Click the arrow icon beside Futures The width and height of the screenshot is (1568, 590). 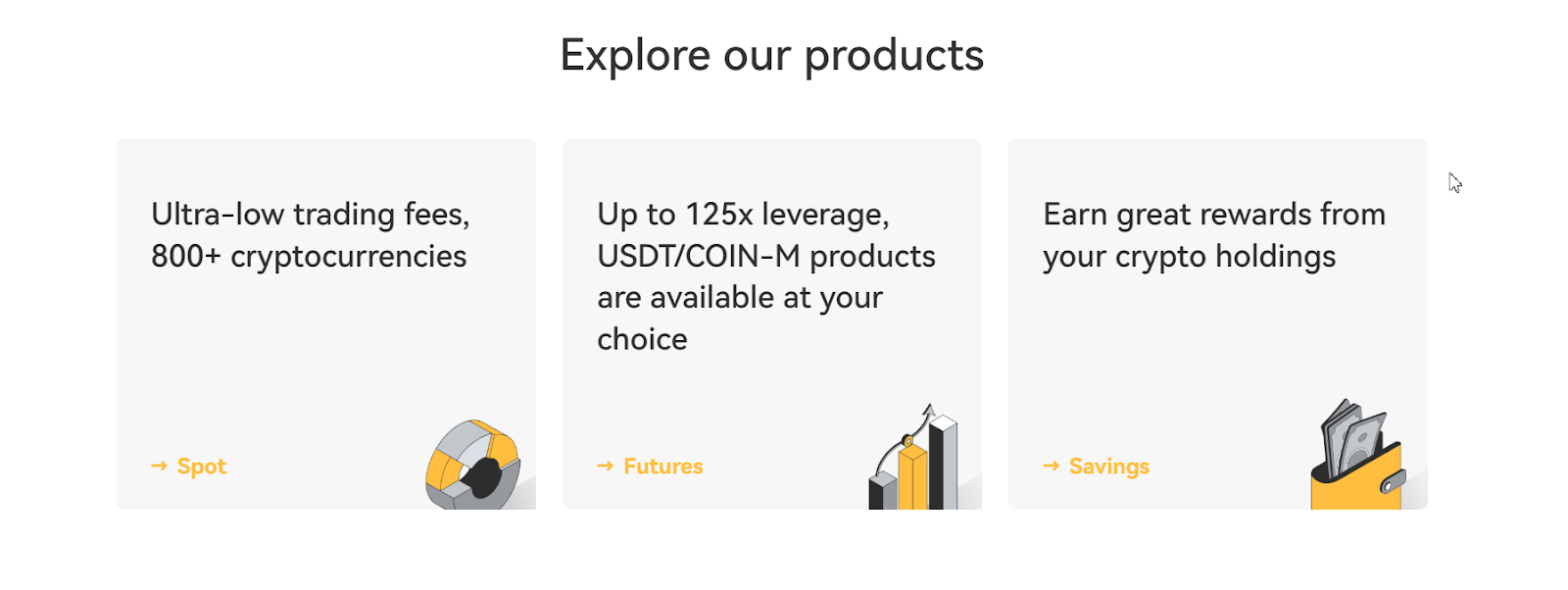605,466
